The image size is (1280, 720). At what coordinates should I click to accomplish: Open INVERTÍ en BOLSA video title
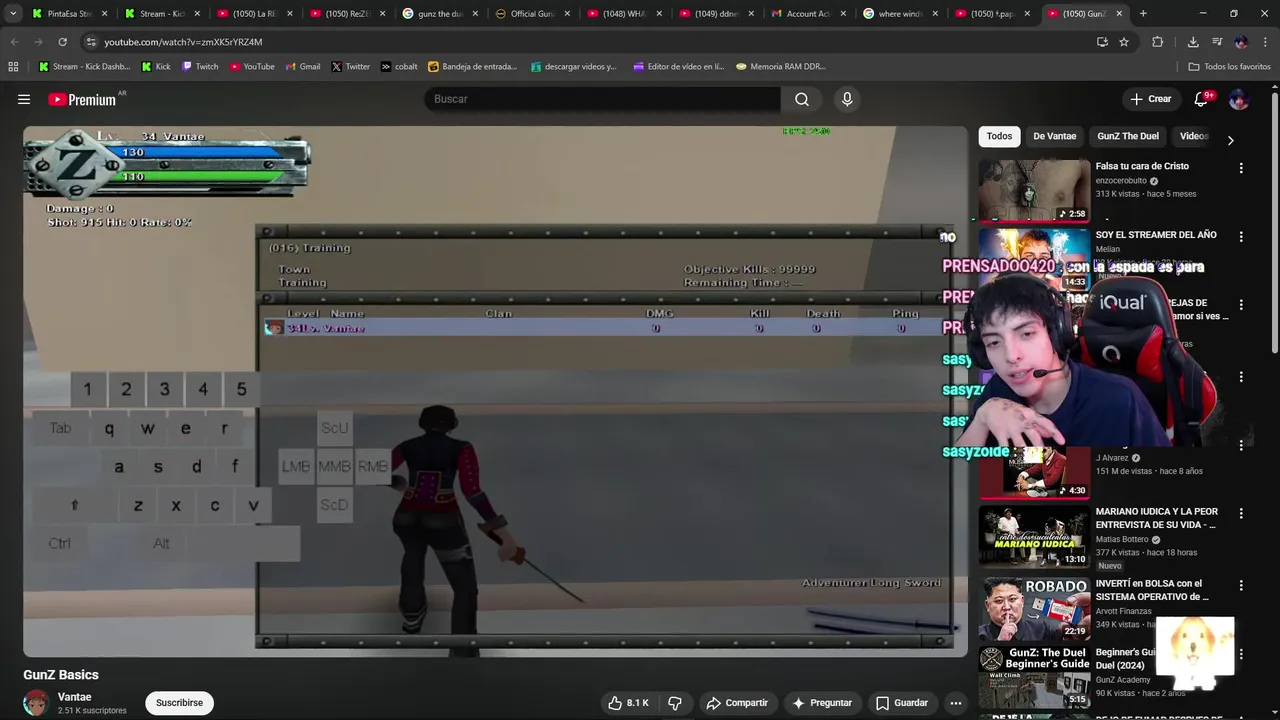point(1152,590)
